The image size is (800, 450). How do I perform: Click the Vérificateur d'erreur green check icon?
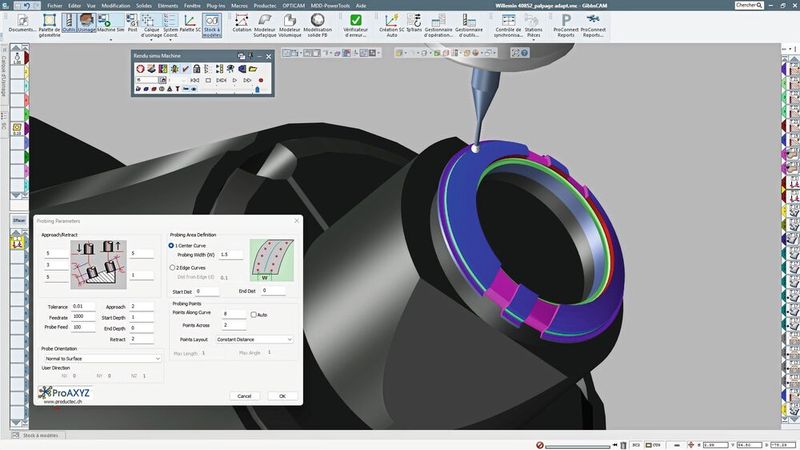click(x=356, y=20)
